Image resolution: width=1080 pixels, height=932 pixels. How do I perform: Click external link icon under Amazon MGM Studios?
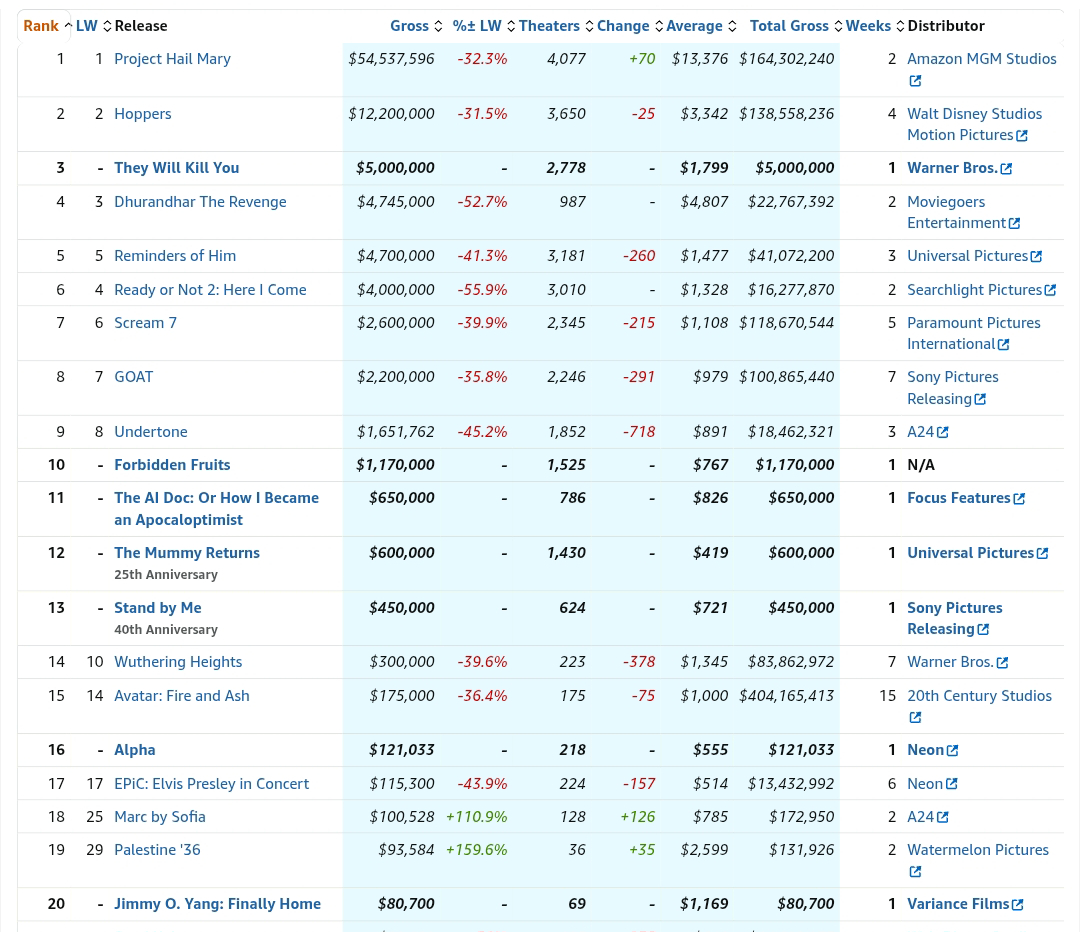[x=915, y=81]
